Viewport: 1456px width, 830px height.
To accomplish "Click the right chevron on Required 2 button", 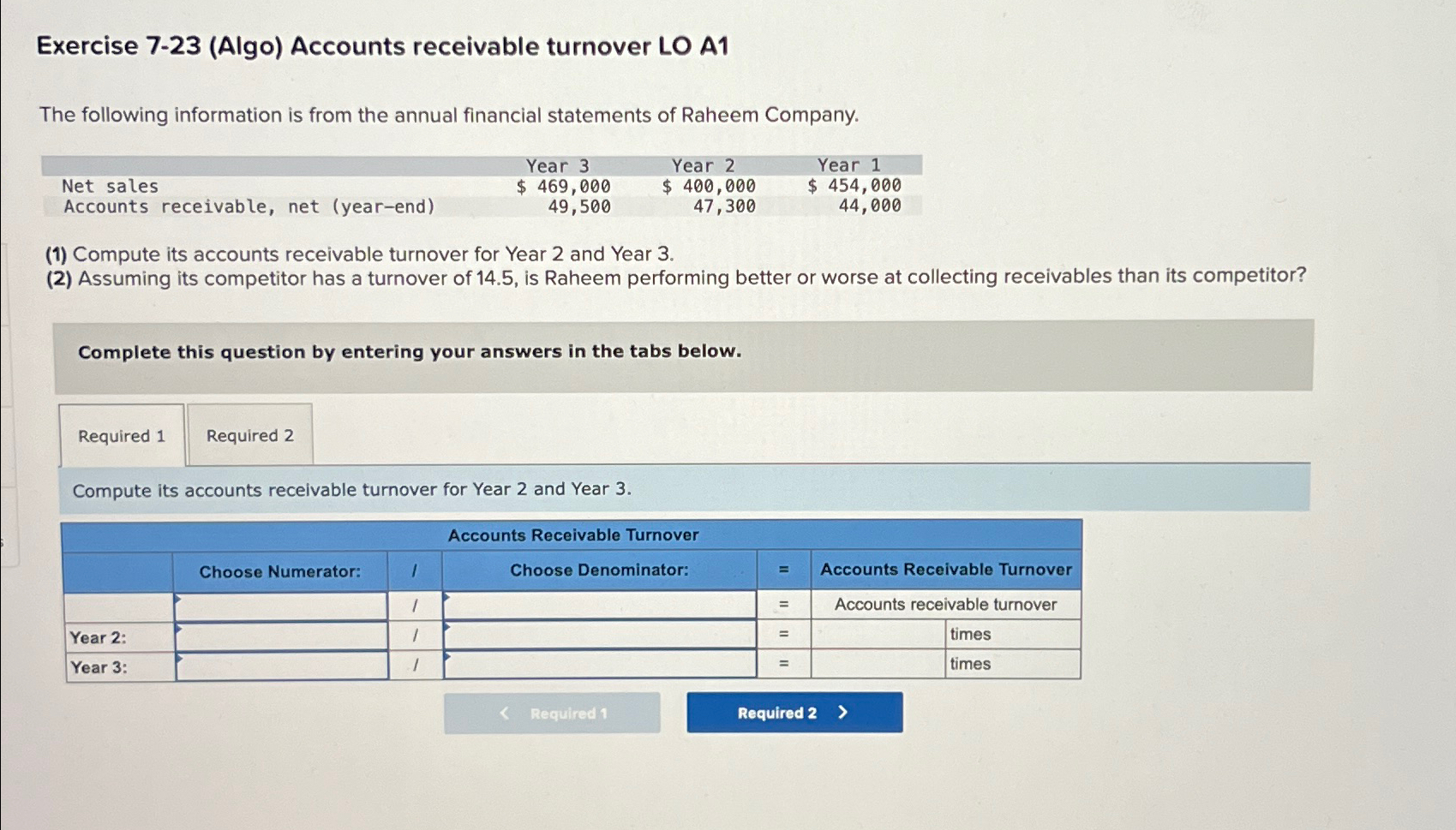I will point(842,712).
